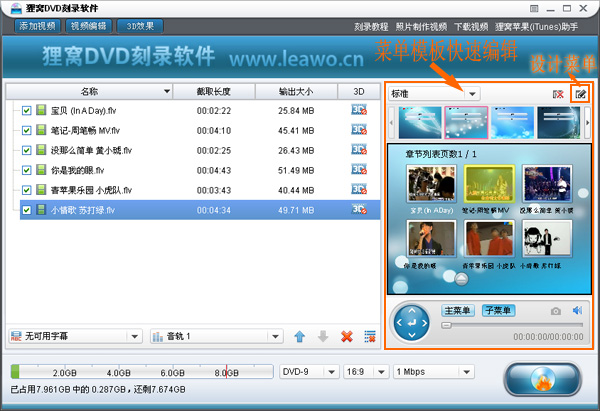The height and width of the screenshot is (411, 600).
Task: Click the 宝贝(In ADay) chapter thumbnail in preview
Action: tap(431, 184)
